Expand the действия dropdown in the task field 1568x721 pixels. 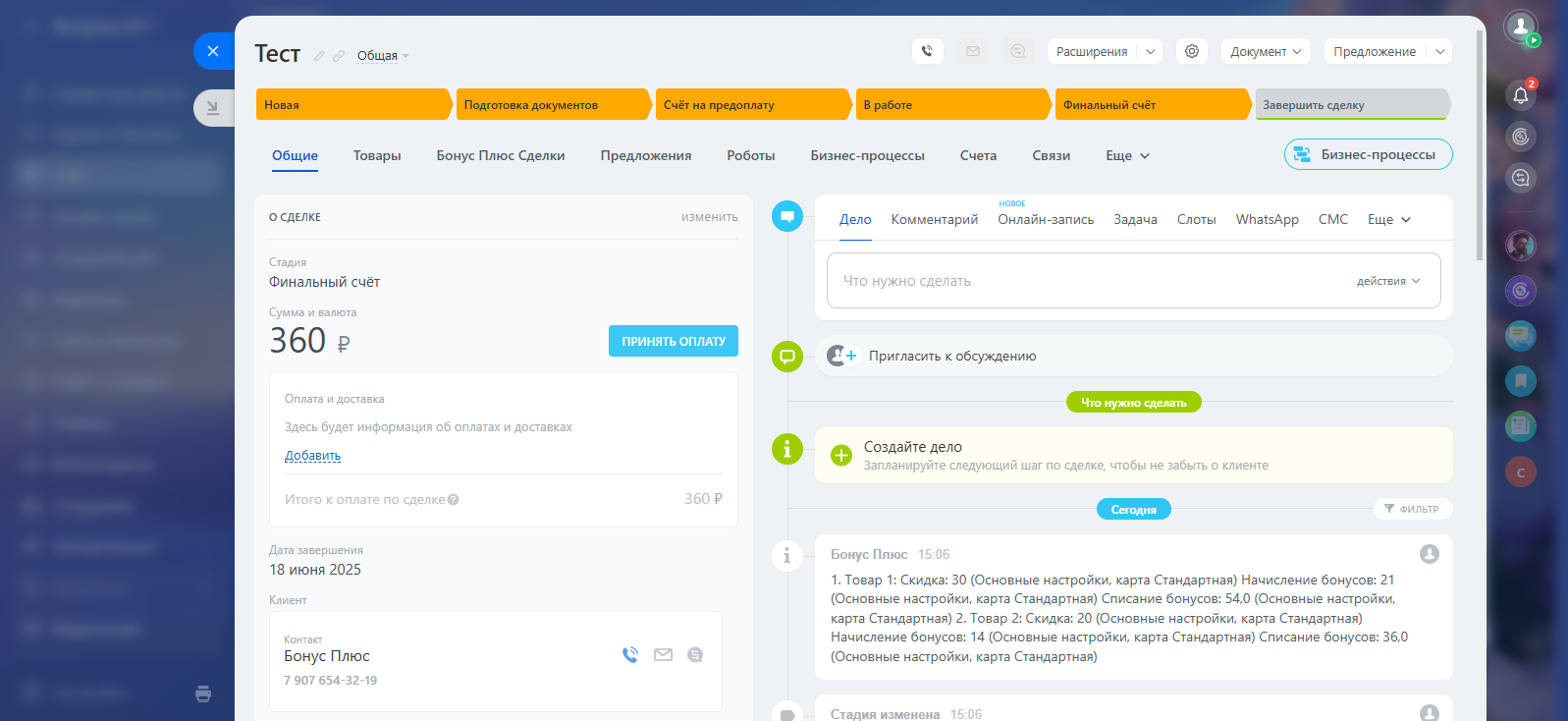click(1387, 281)
